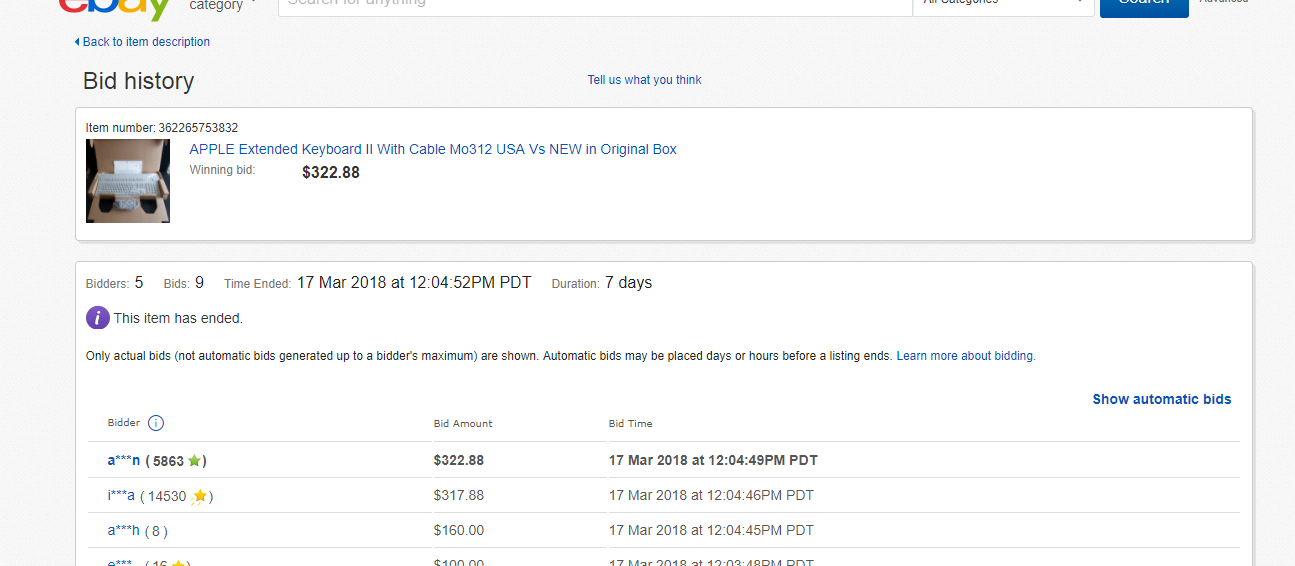Click the green star beside feedback 5863
The width and height of the screenshot is (1295, 566).
[x=194, y=461]
